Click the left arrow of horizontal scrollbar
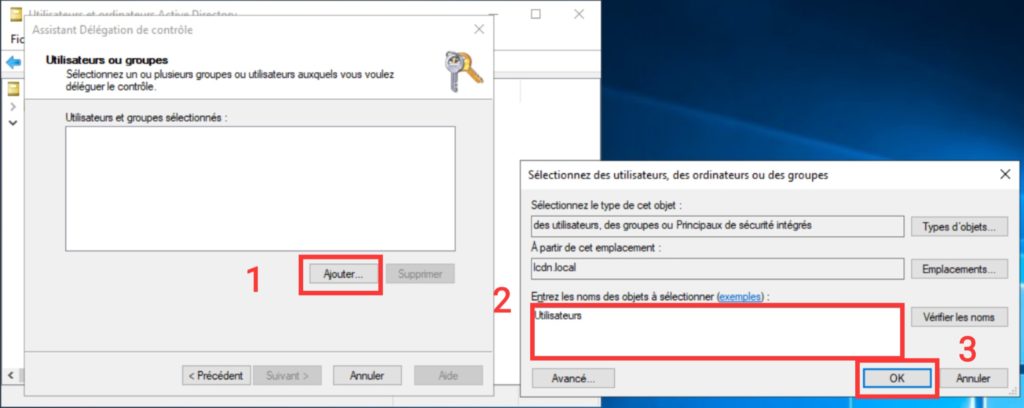Image resolution: width=1024 pixels, height=408 pixels. (11, 375)
